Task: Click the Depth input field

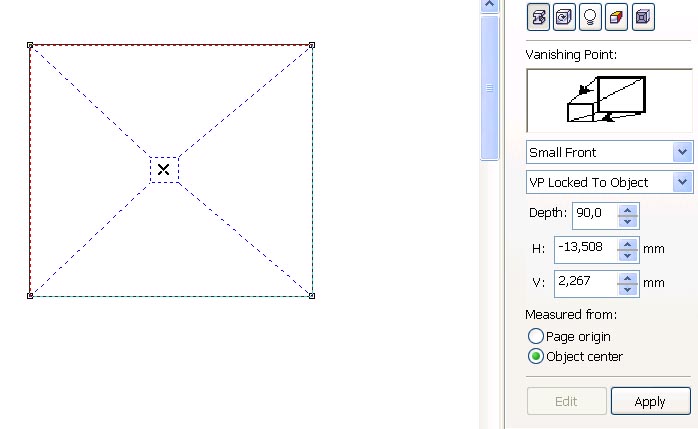Action: (595, 216)
